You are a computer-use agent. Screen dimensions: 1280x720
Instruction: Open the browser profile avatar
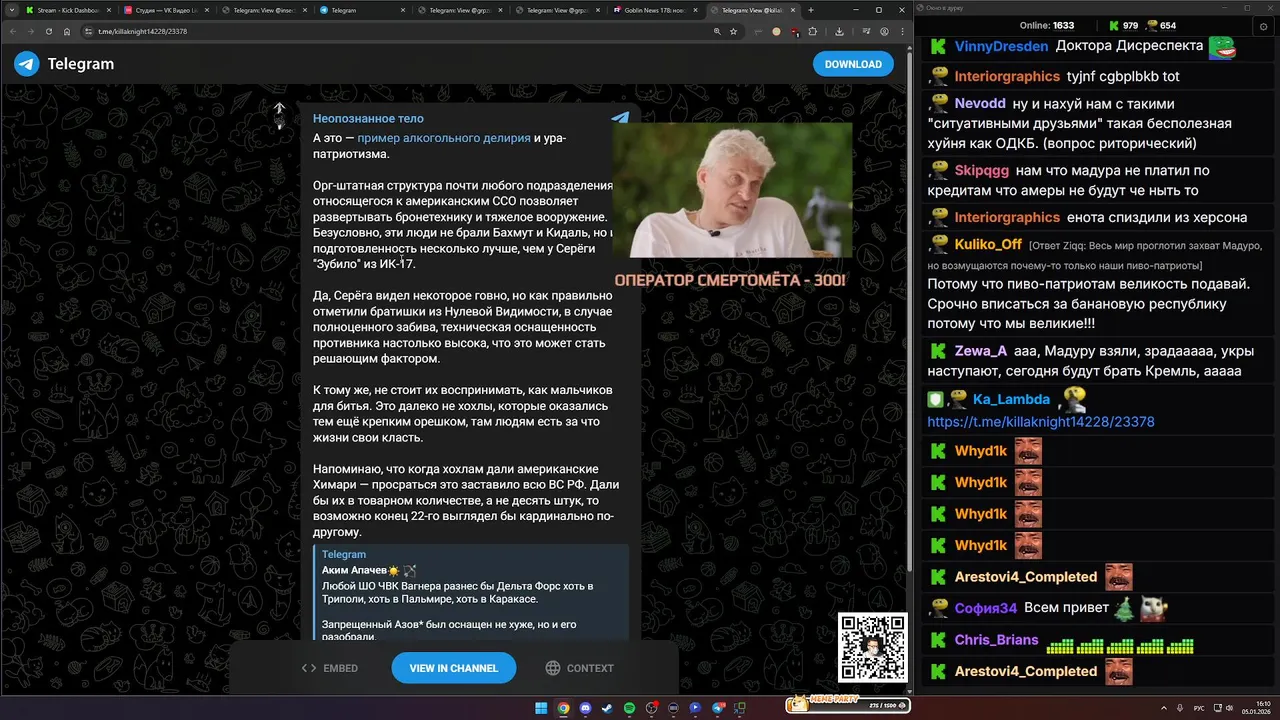[884, 32]
